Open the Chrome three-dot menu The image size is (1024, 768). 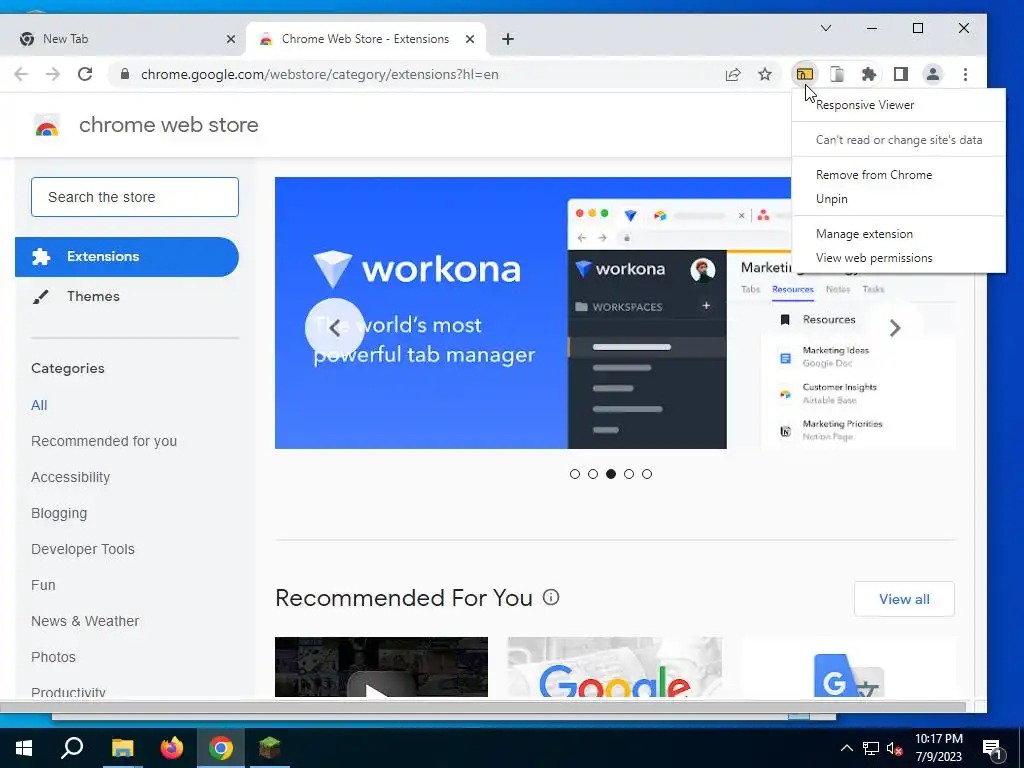coord(965,74)
